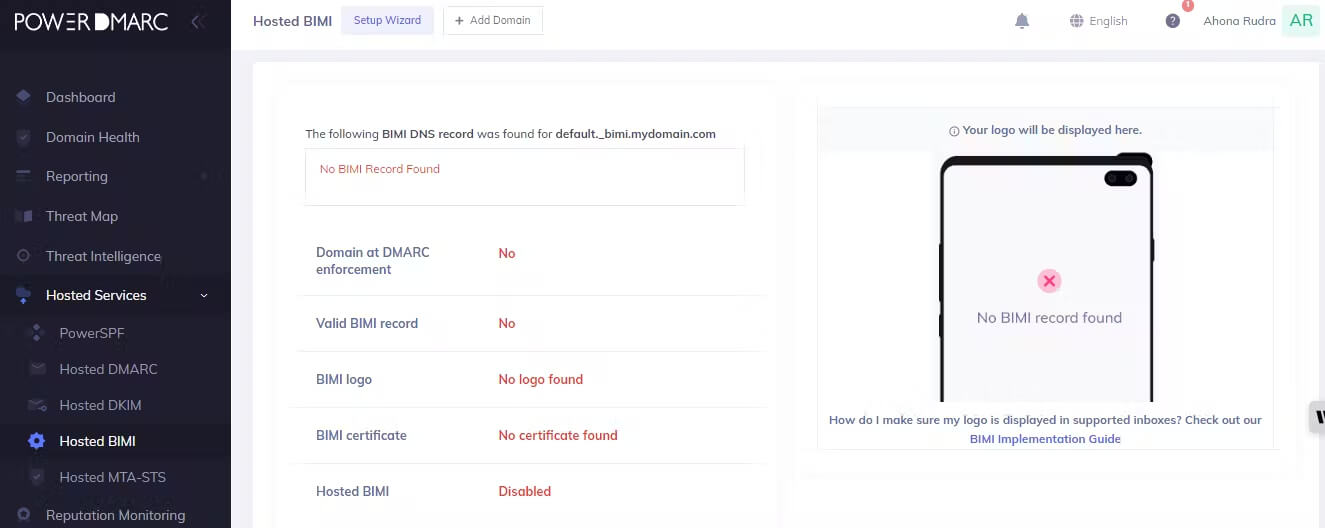This screenshot has width=1325, height=528.
Task: Click the Hosted DMARC envelope icon
Action: click(38, 369)
